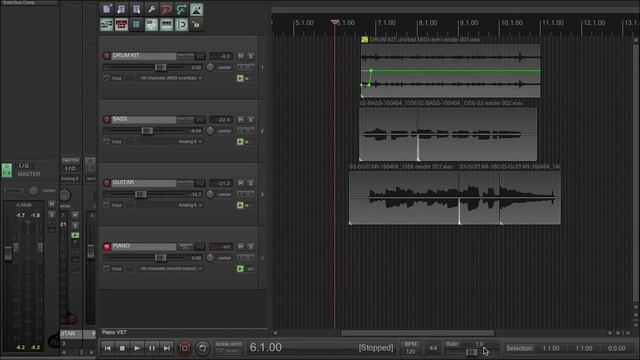Toggle the locking padlock toolbar icon

click(196, 24)
